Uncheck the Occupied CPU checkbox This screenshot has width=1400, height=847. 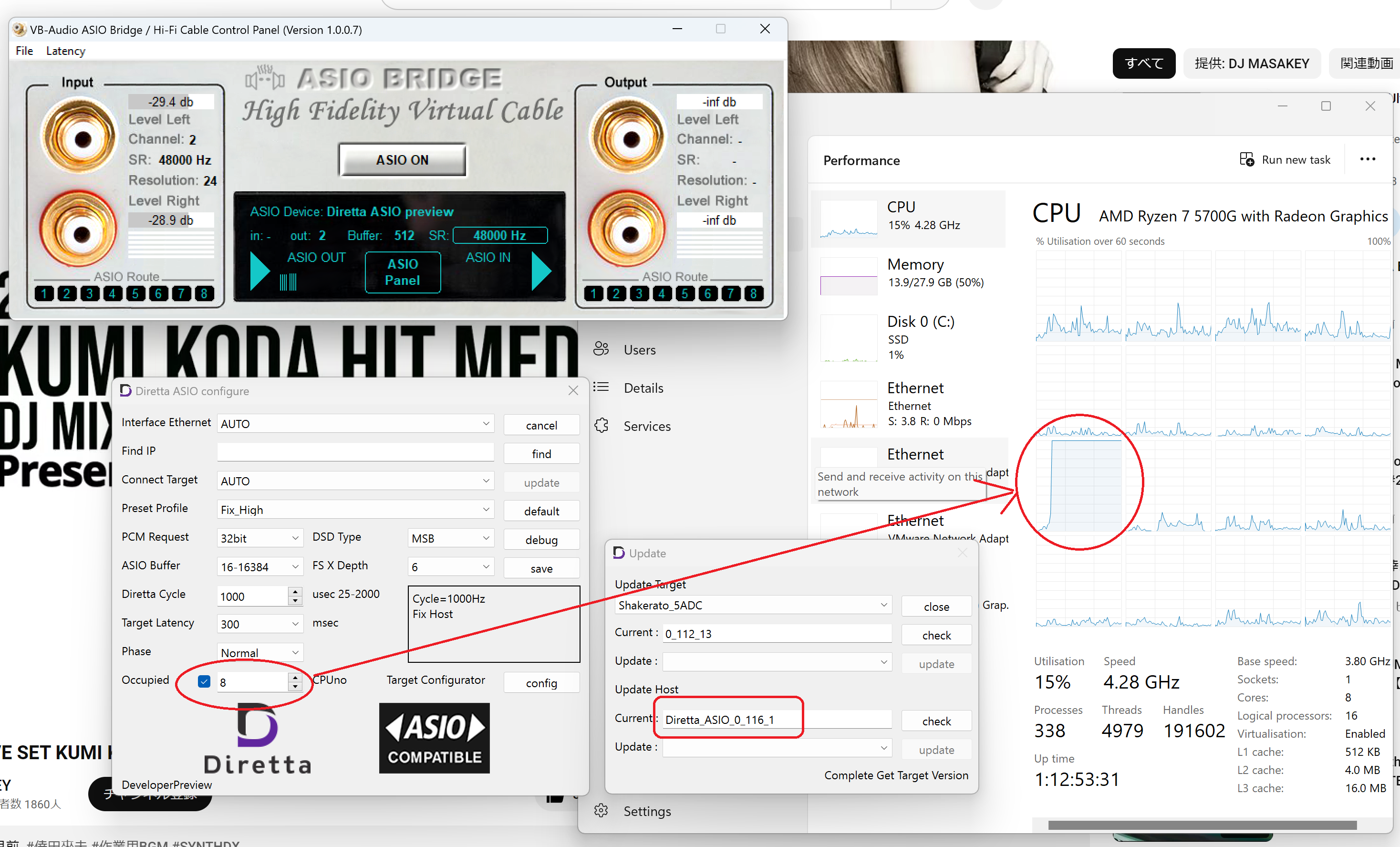click(x=205, y=681)
